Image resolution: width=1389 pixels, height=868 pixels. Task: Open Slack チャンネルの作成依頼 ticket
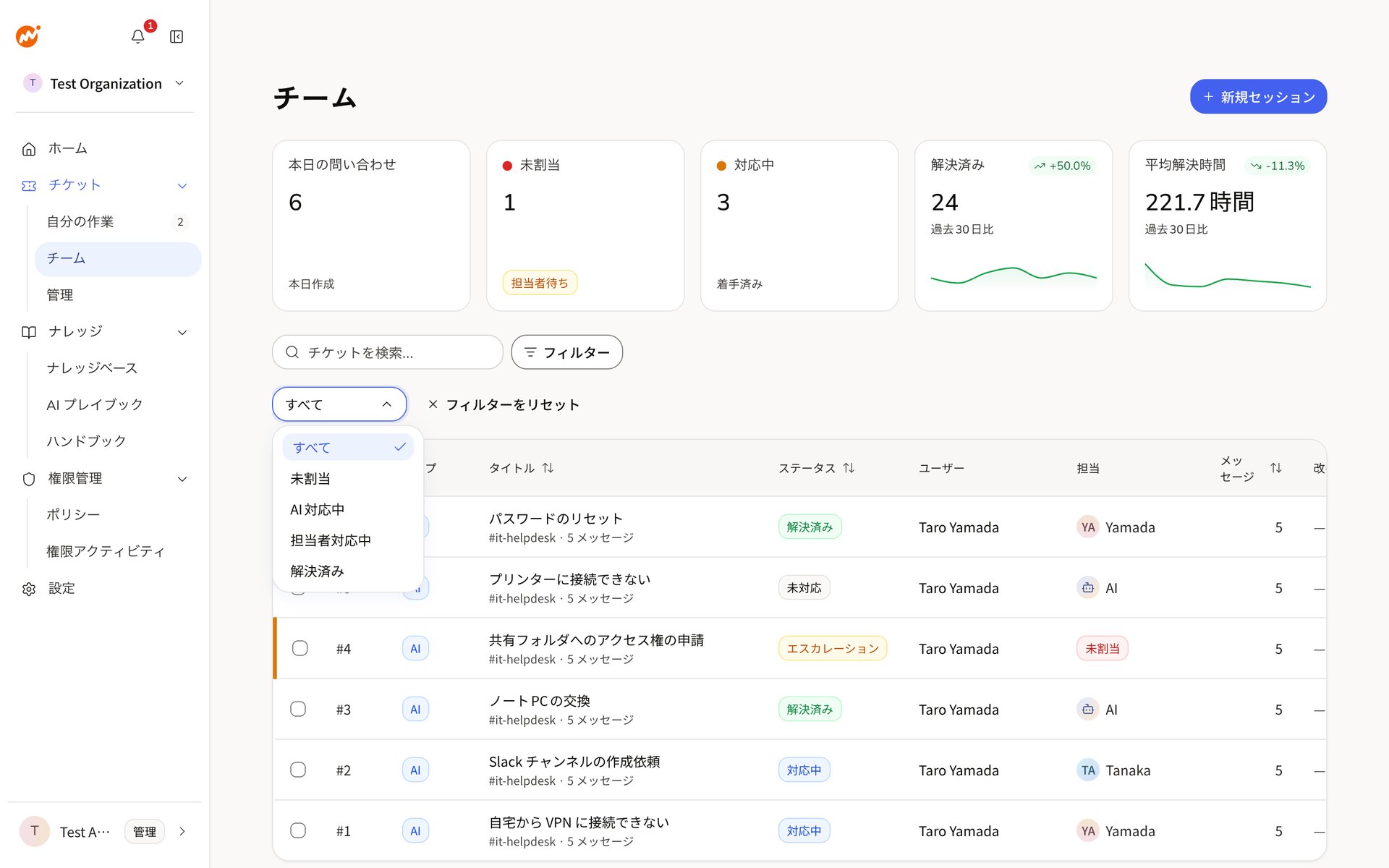coord(574,762)
